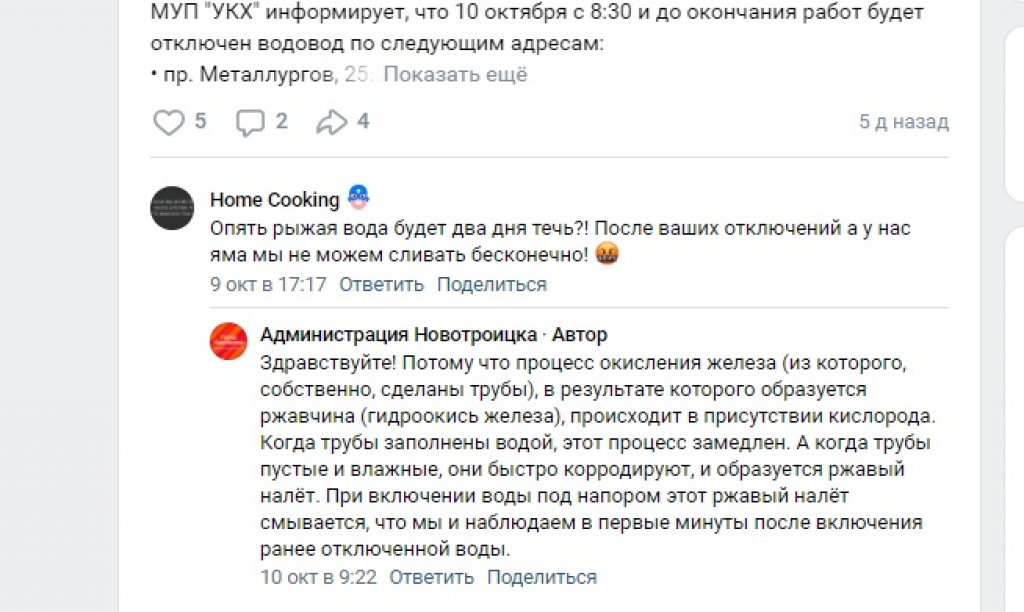The width and height of the screenshot is (1024, 612).
Task: Open the post's 5 д назад timestamp
Action: point(903,122)
